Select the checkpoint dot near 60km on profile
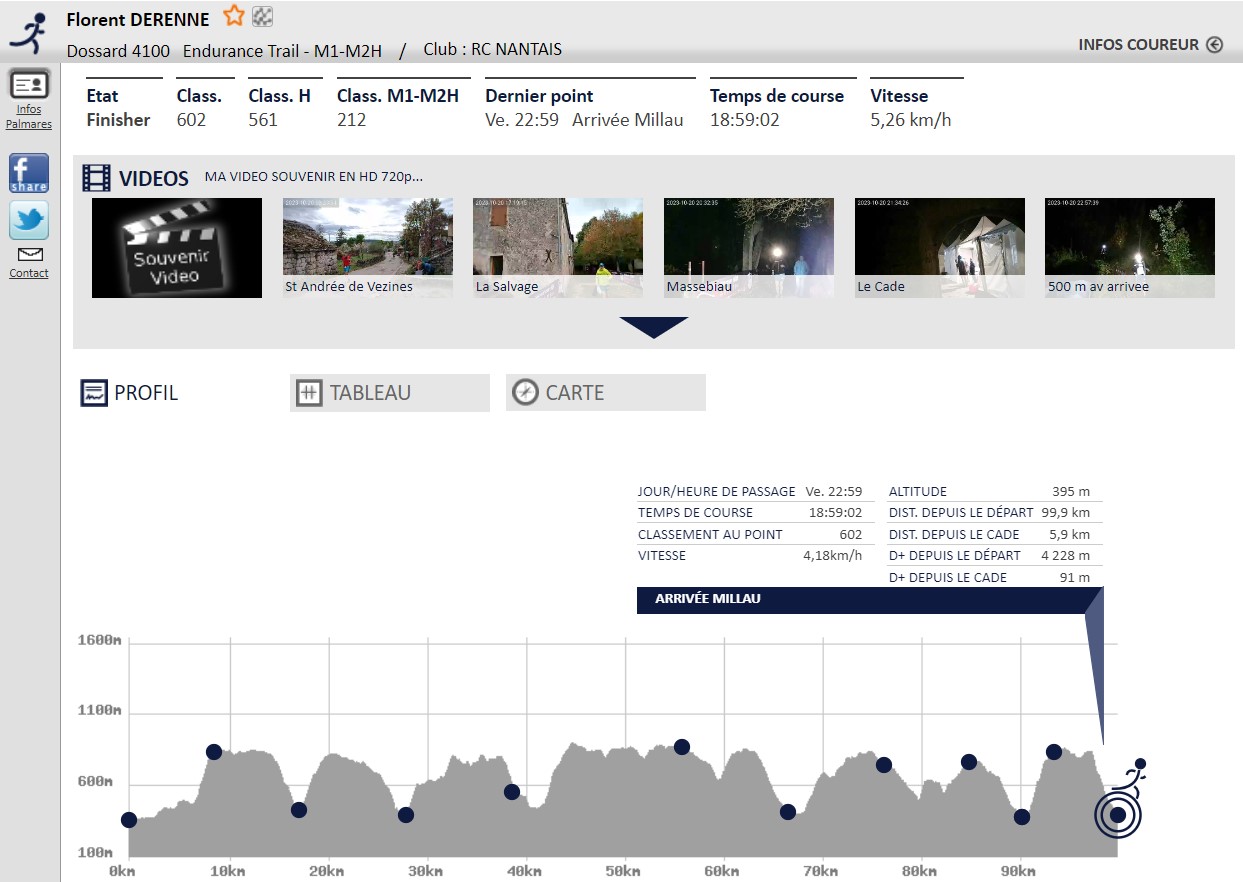 click(x=681, y=745)
